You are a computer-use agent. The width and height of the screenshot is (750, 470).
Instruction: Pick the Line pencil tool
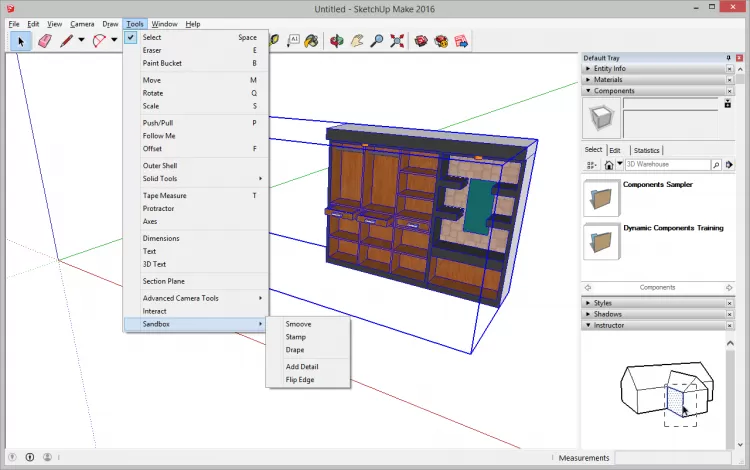point(66,41)
